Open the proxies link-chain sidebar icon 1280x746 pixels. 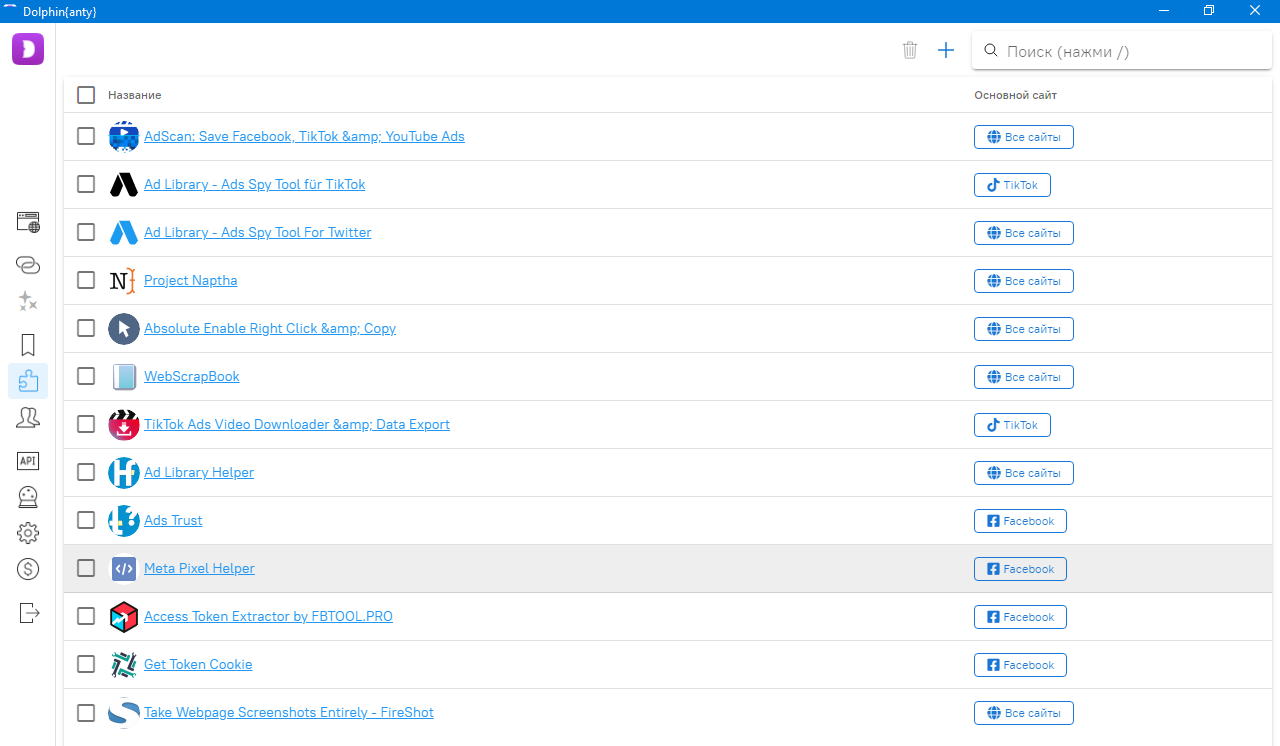28,265
